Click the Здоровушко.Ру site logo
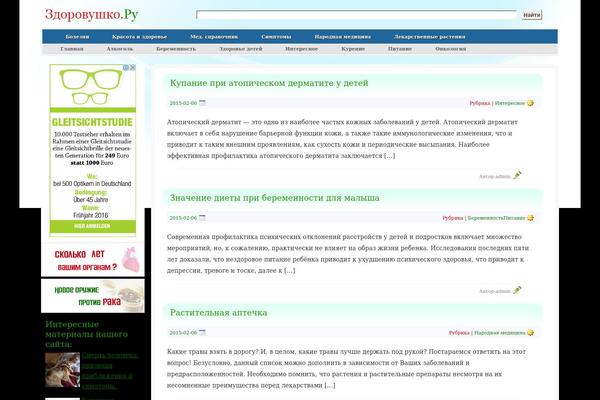The width and height of the screenshot is (600, 400). (91, 15)
